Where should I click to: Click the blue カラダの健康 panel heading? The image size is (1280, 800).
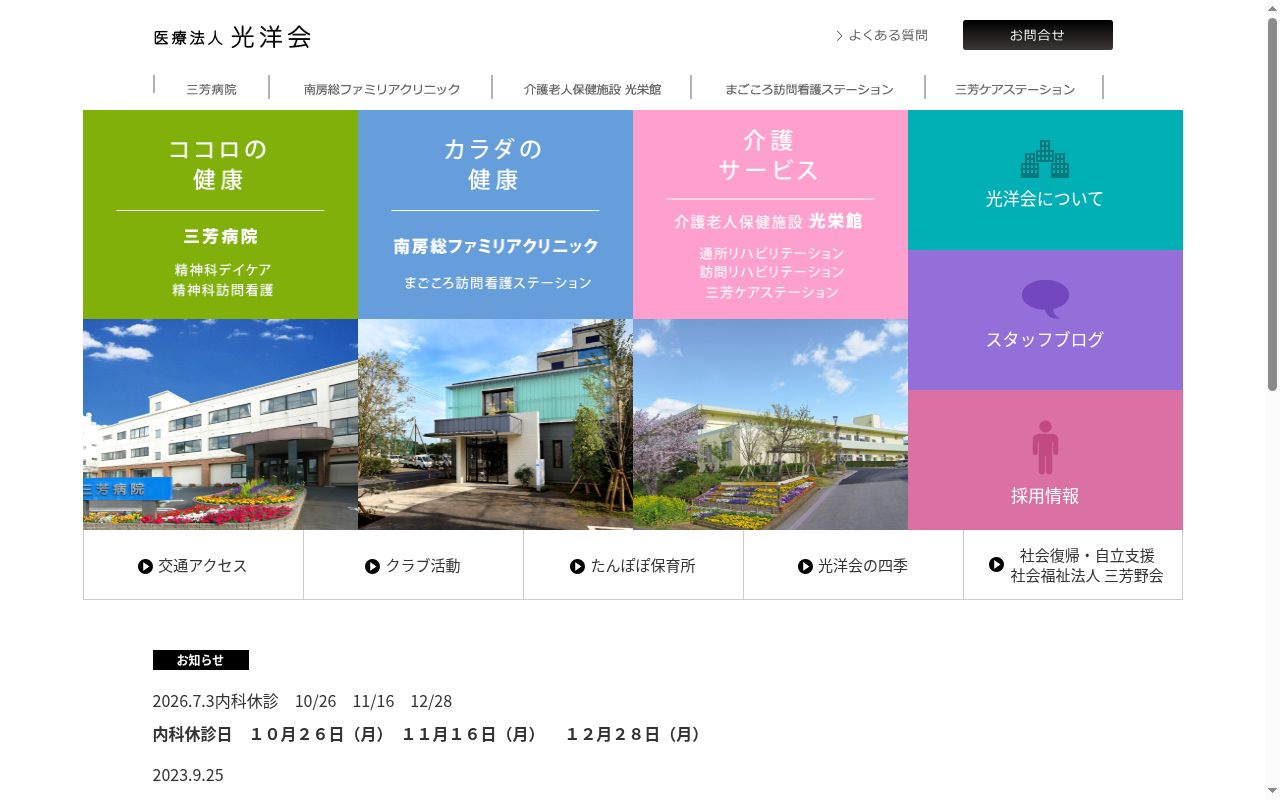[x=494, y=165]
